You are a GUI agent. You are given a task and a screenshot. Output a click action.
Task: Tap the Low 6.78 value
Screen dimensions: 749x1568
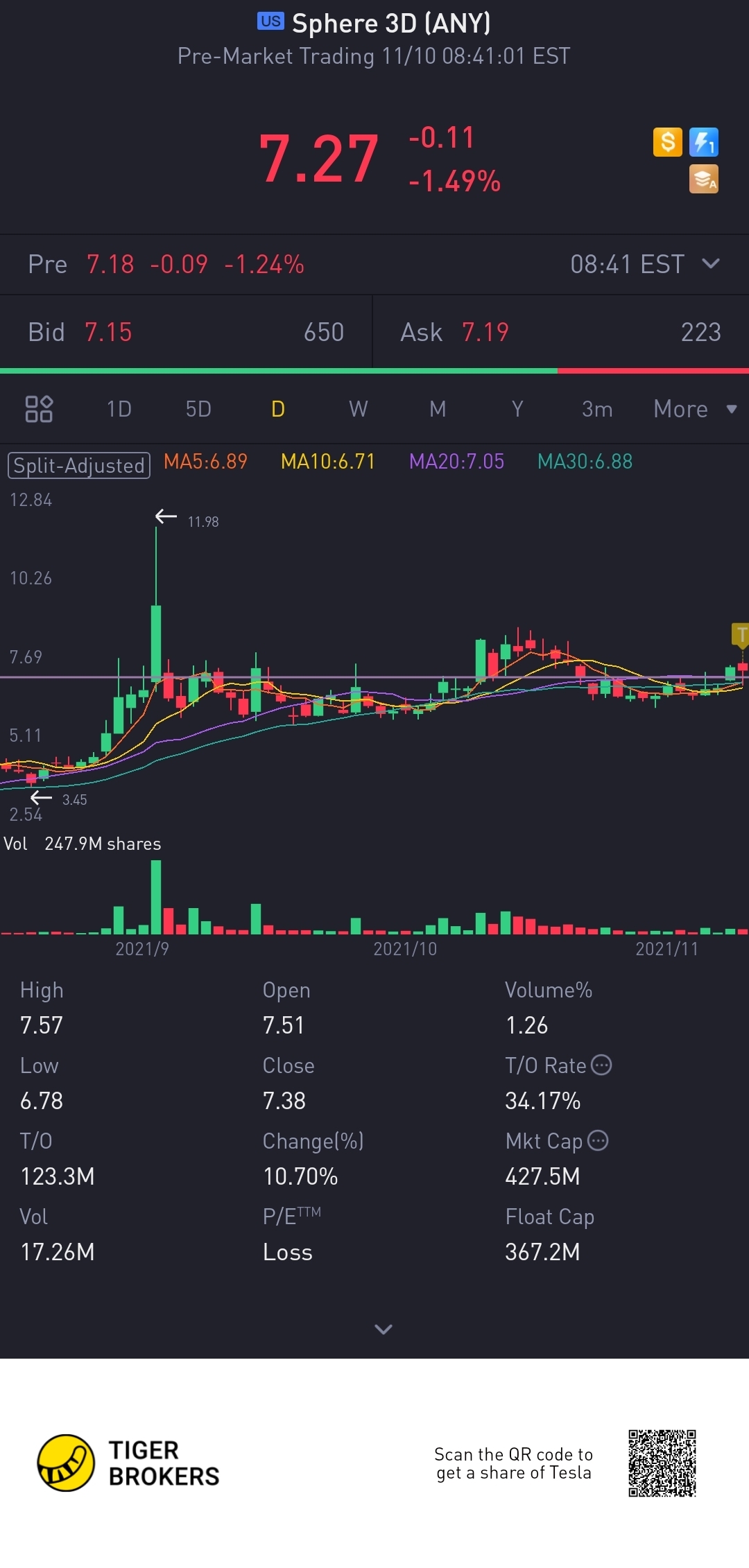[x=42, y=1101]
